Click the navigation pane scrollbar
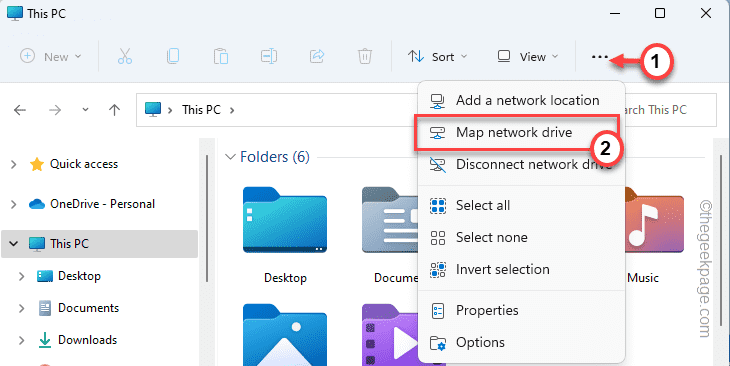 pyautogui.click(x=207, y=219)
